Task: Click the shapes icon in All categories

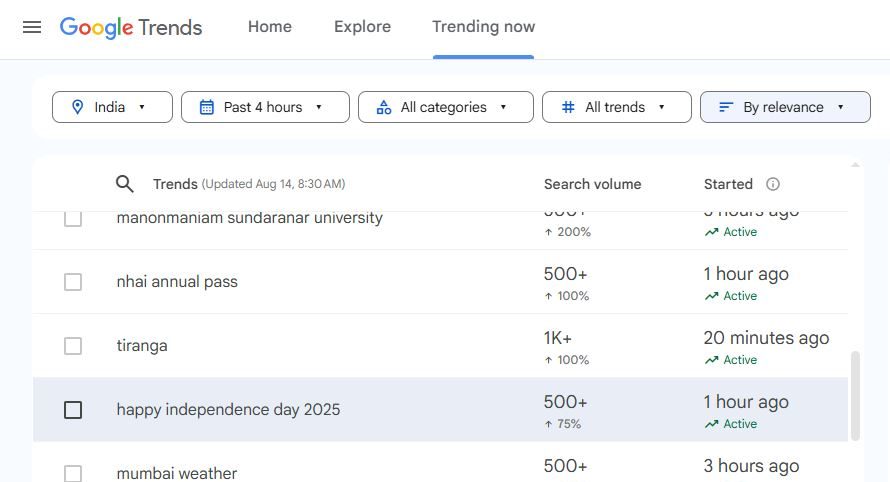Action: click(384, 107)
